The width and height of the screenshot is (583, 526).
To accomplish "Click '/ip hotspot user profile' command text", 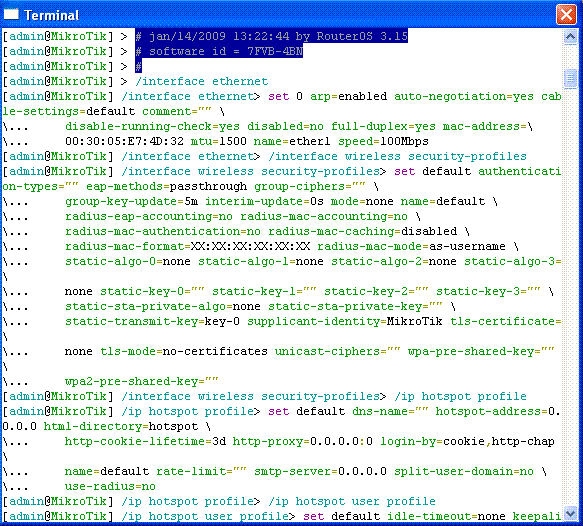I will 351,501.
